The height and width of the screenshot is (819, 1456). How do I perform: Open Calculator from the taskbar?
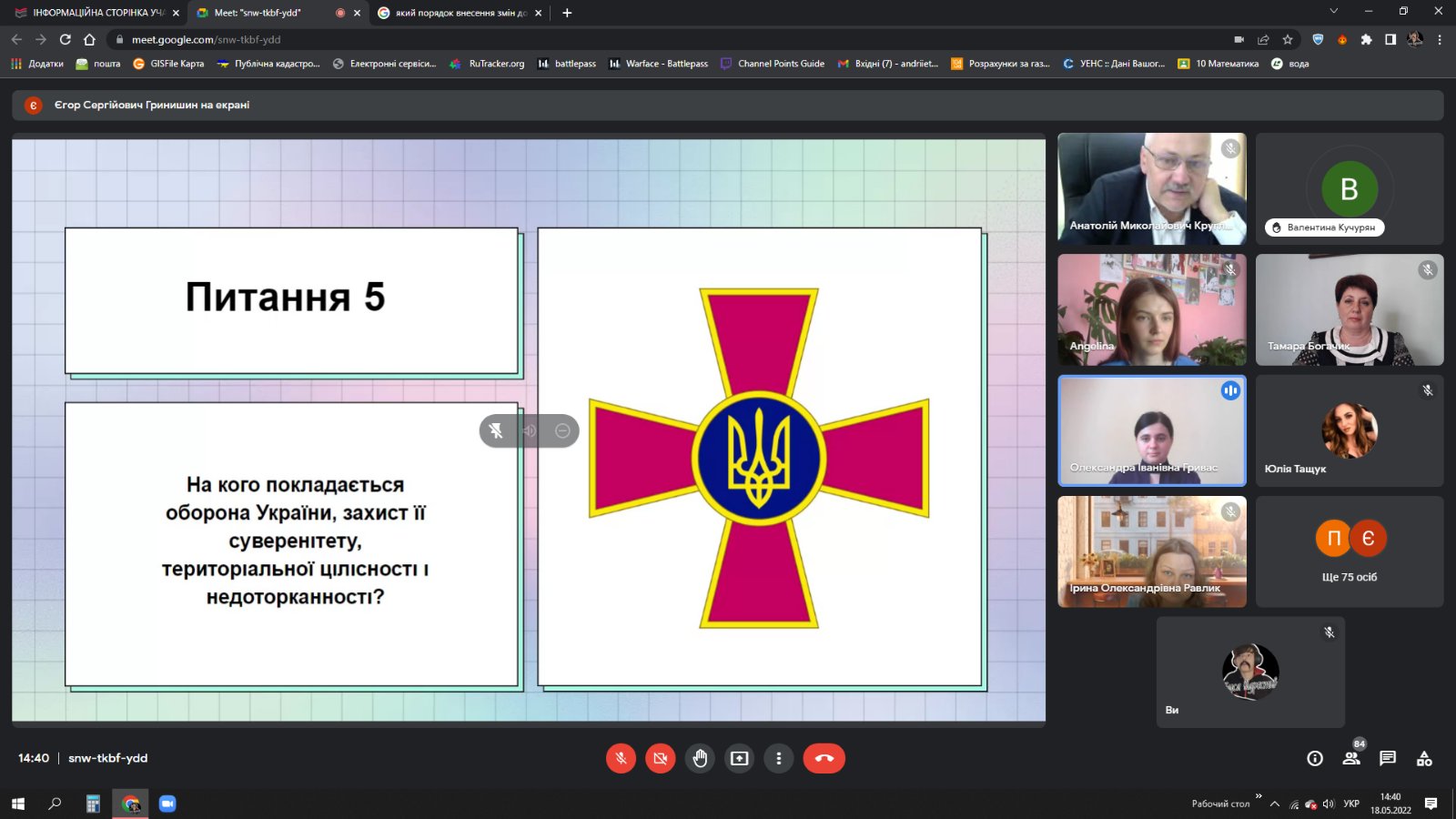pos(93,804)
